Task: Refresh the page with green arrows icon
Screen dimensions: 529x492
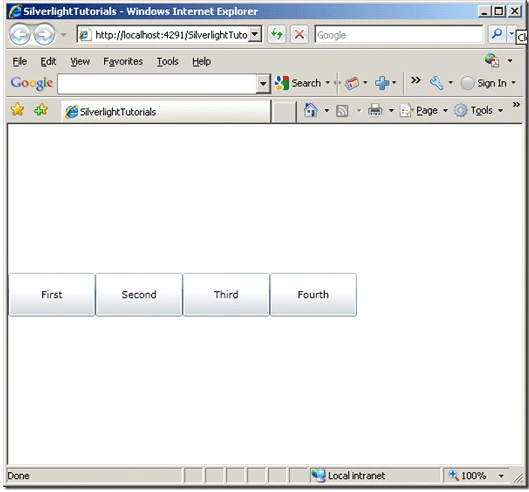Action: point(277,34)
